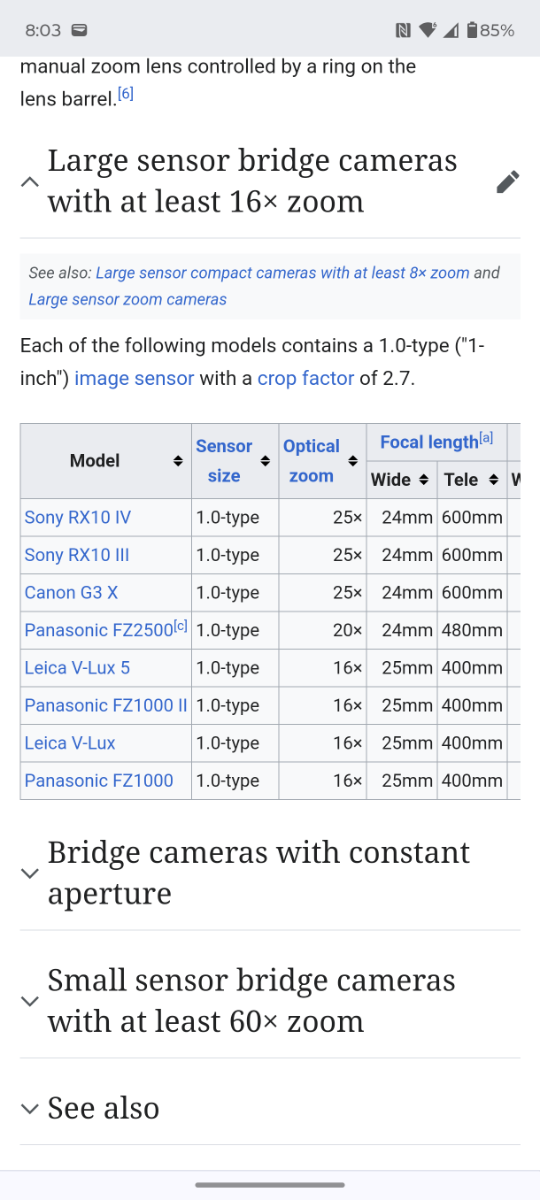Sort by Optical zoom arrows
Viewport: 540px width, 1200px height.
[352, 461]
